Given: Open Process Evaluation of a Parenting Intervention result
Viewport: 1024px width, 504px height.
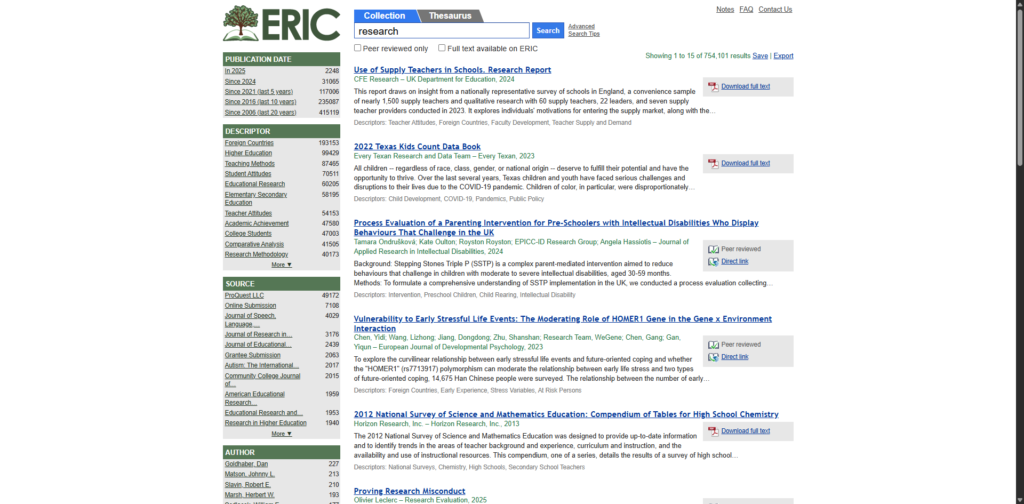Looking at the screenshot, I should 556,228.
